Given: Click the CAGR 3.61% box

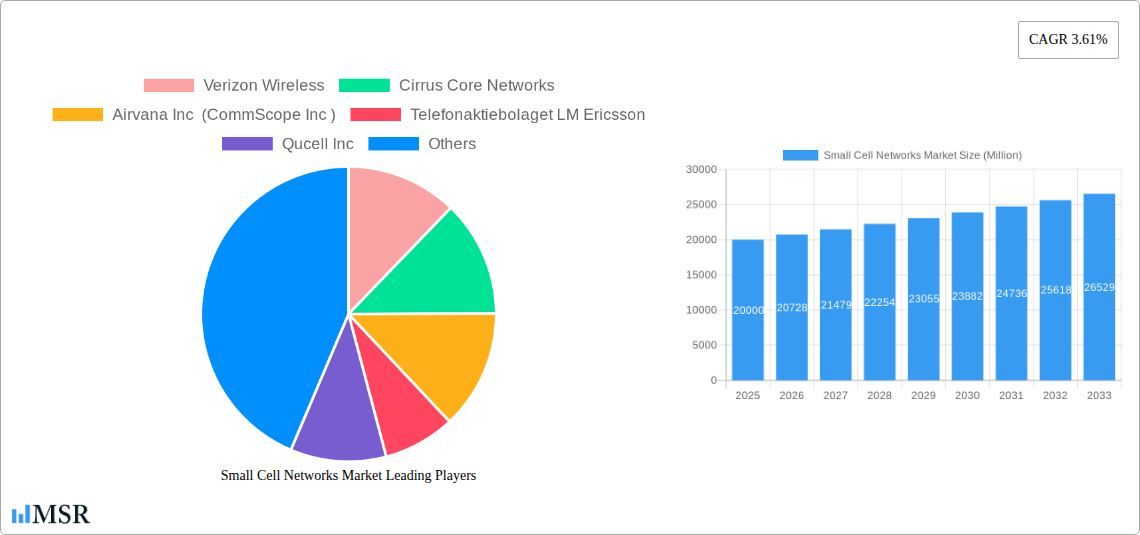Looking at the screenshot, I should tap(1068, 40).
